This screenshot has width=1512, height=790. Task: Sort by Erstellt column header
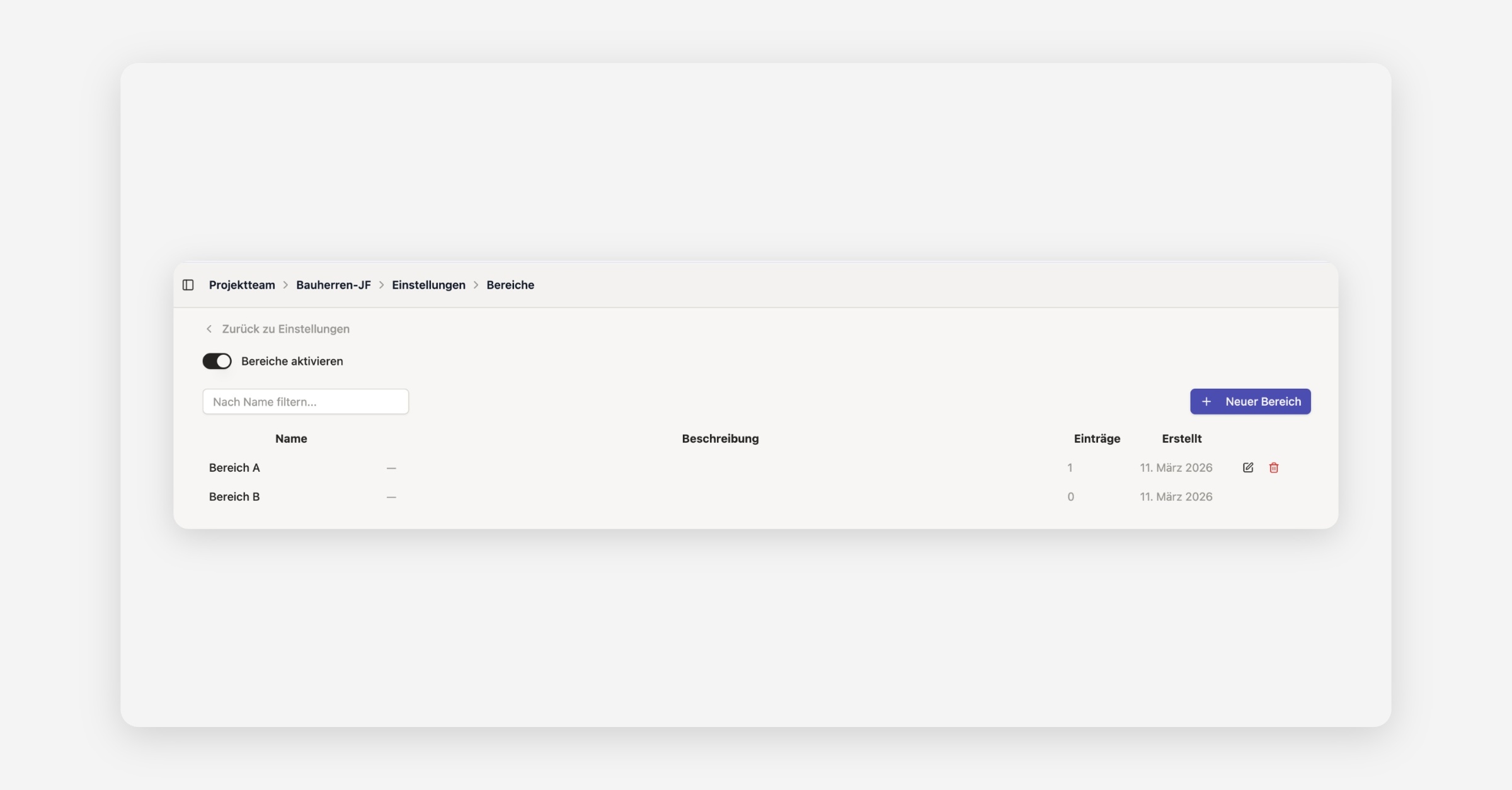1181,438
